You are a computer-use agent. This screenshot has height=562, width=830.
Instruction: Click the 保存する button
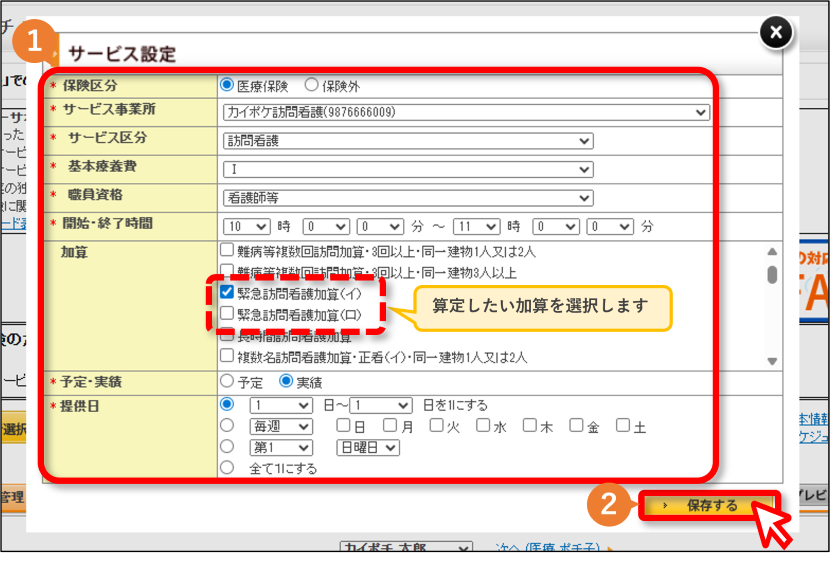[x=709, y=505]
